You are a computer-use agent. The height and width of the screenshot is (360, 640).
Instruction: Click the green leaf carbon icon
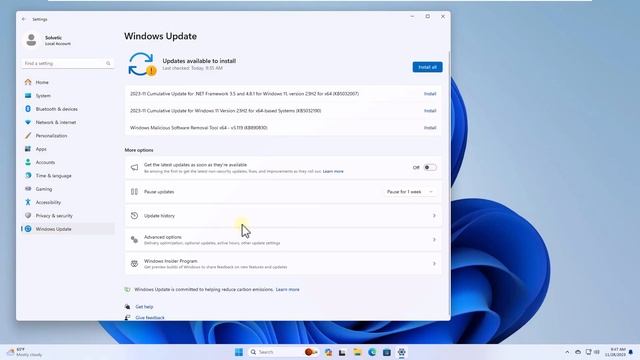(x=127, y=289)
